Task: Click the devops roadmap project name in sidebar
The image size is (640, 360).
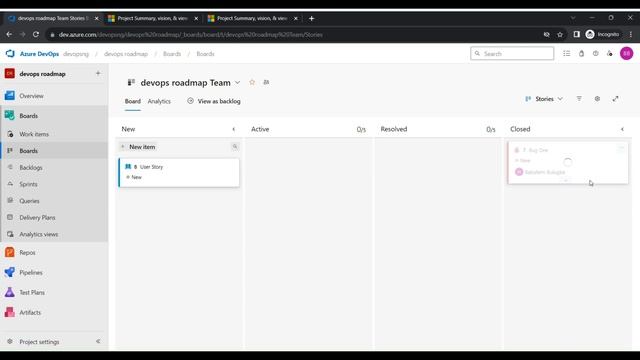Action: tap(42, 74)
